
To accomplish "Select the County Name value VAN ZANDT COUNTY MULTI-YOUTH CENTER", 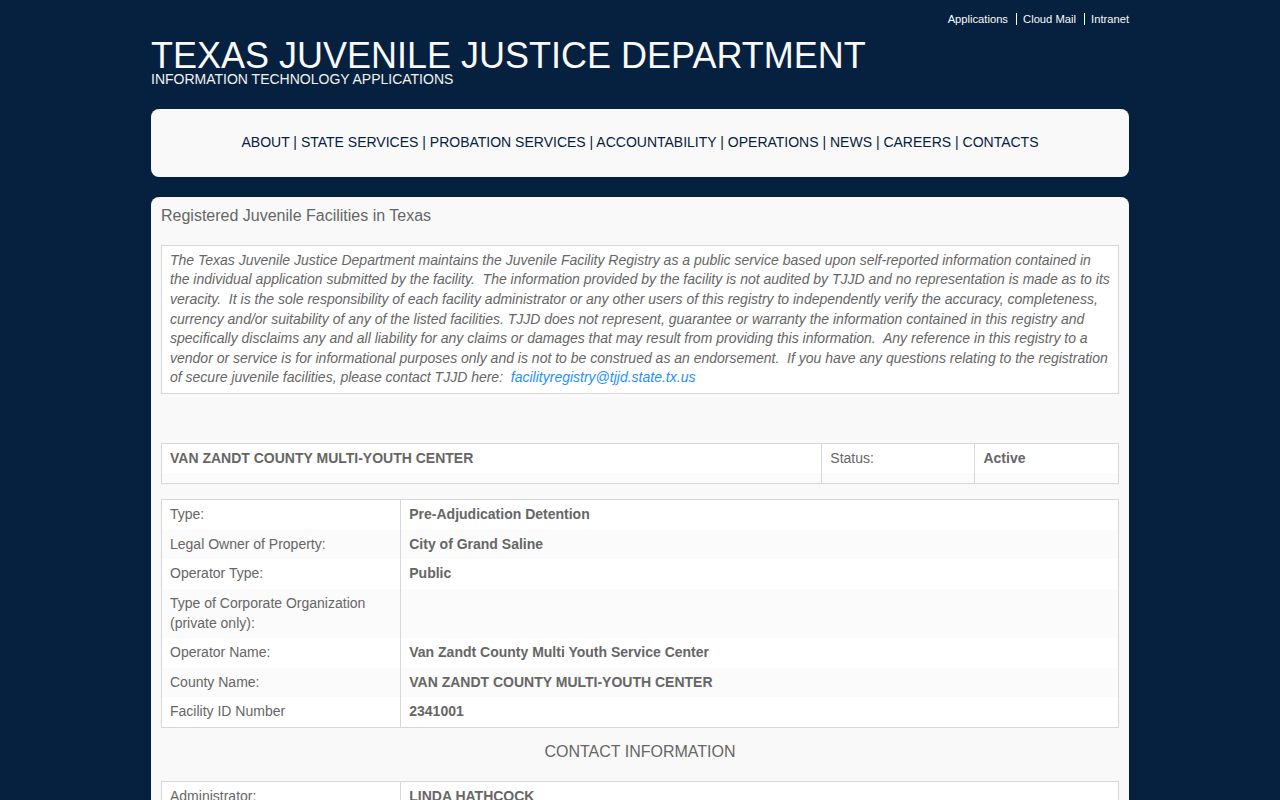I will pyautogui.click(x=561, y=682).
